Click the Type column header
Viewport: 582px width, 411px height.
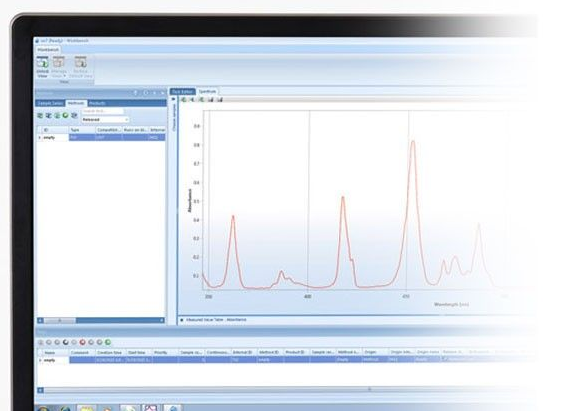(x=82, y=130)
